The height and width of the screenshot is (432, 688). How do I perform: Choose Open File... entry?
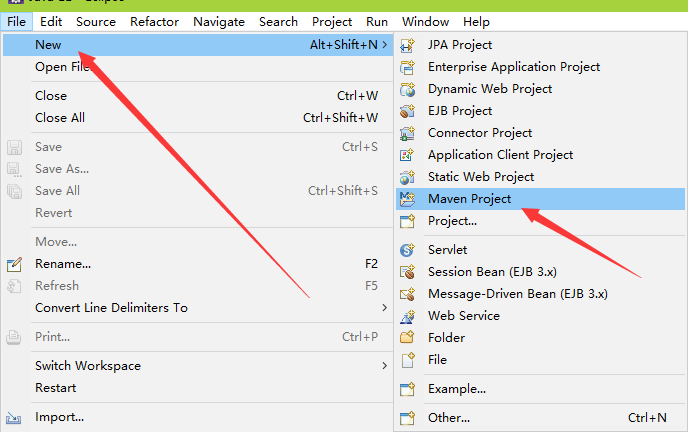point(197,67)
